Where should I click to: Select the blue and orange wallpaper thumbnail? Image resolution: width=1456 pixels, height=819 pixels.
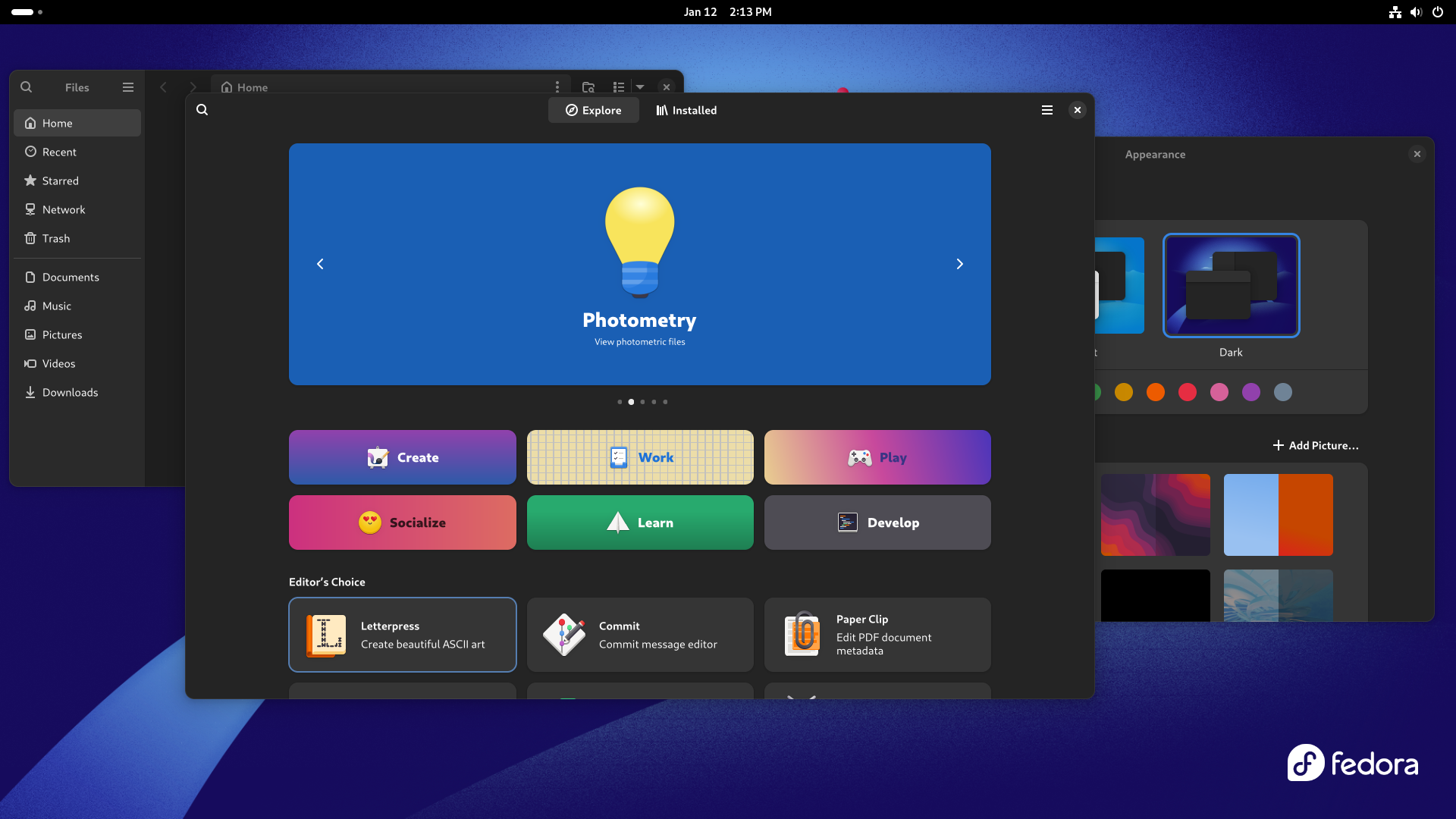click(x=1278, y=515)
